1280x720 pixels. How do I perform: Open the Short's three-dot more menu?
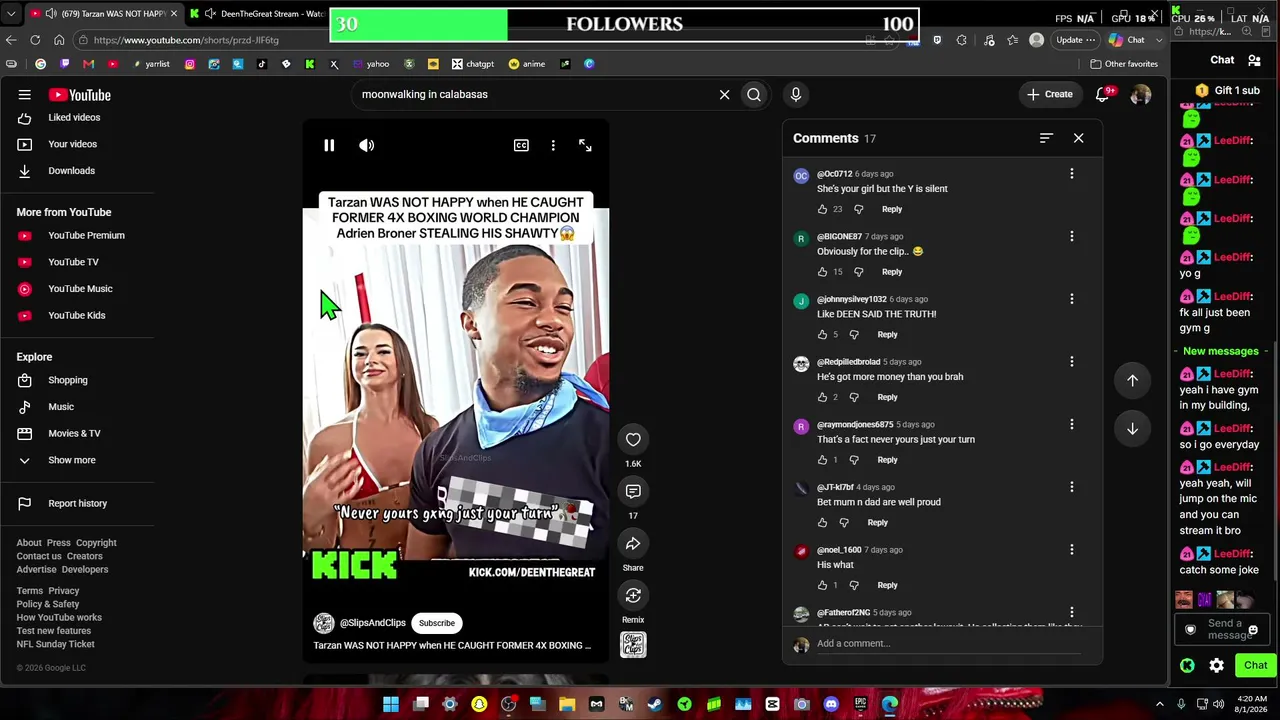(x=553, y=146)
